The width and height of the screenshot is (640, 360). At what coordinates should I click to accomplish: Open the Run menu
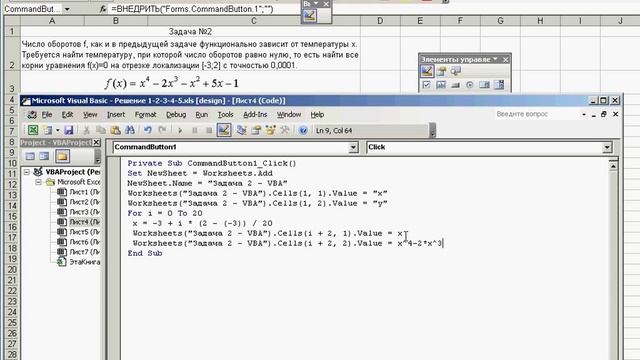click(x=202, y=115)
